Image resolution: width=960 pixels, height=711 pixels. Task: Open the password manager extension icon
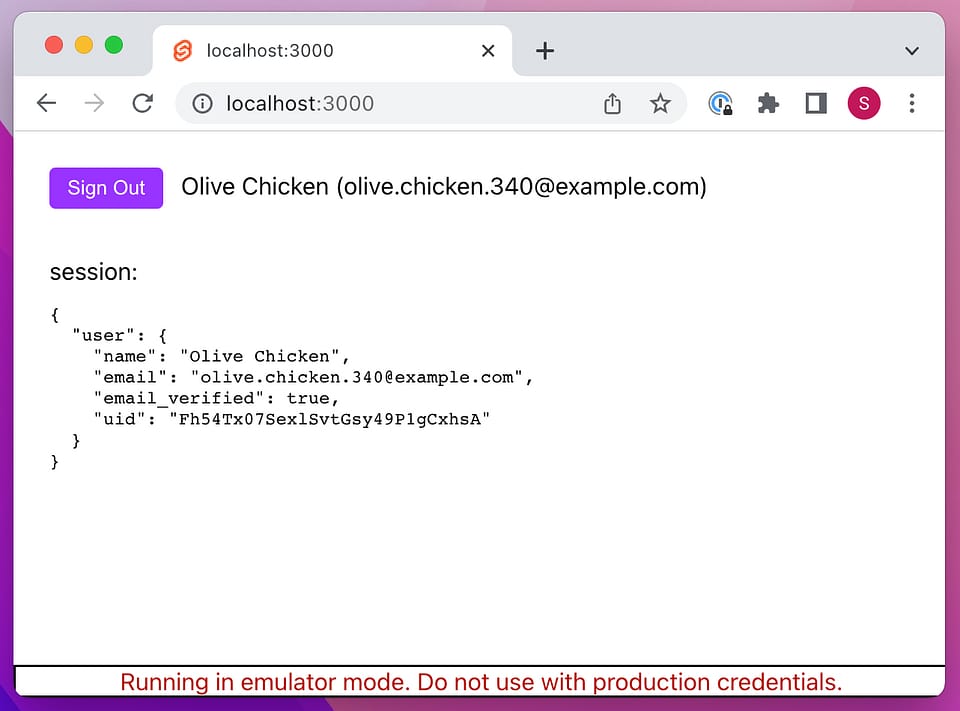pyautogui.click(x=720, y=103)
